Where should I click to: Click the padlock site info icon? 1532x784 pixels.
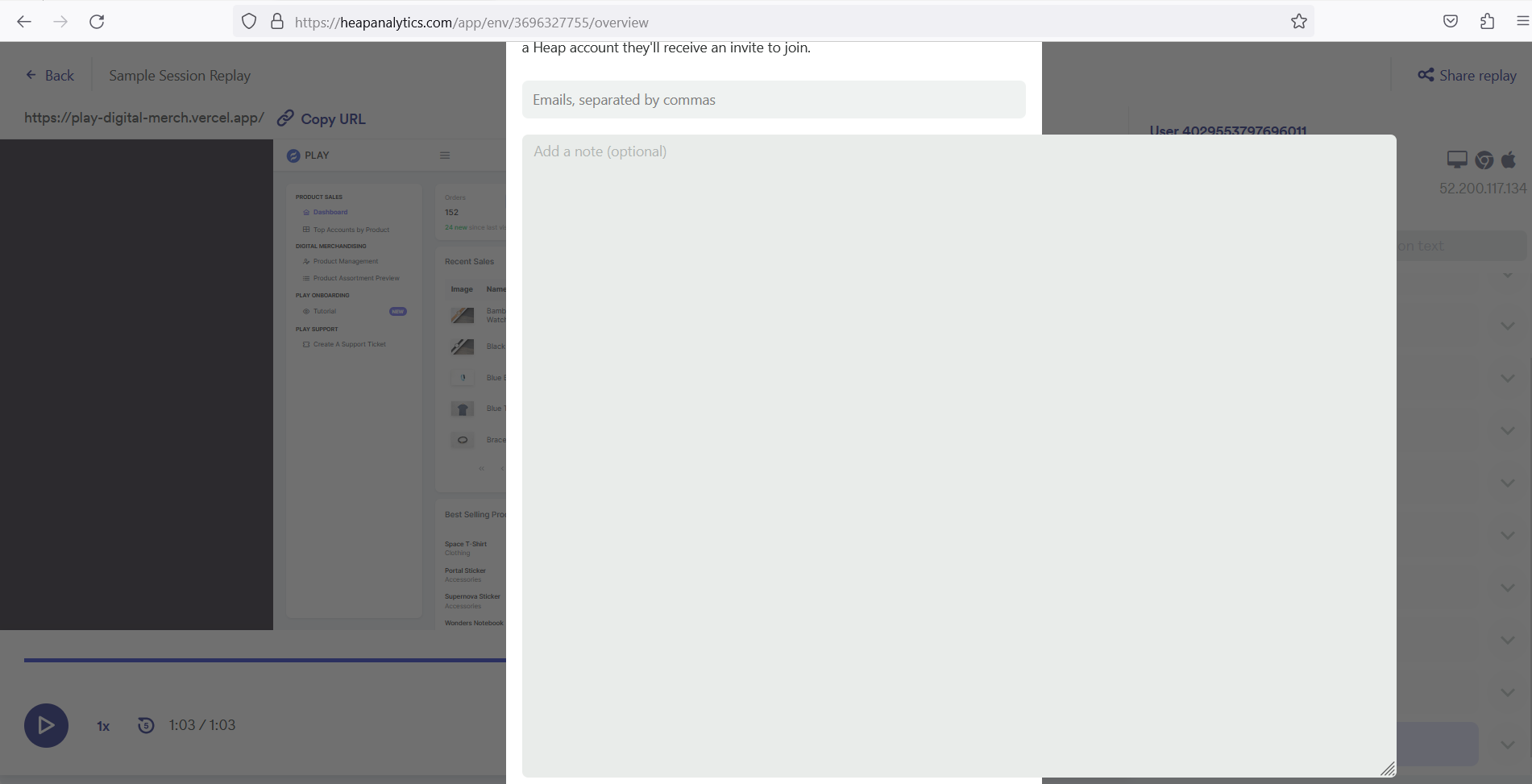click(x=277, y=22)
